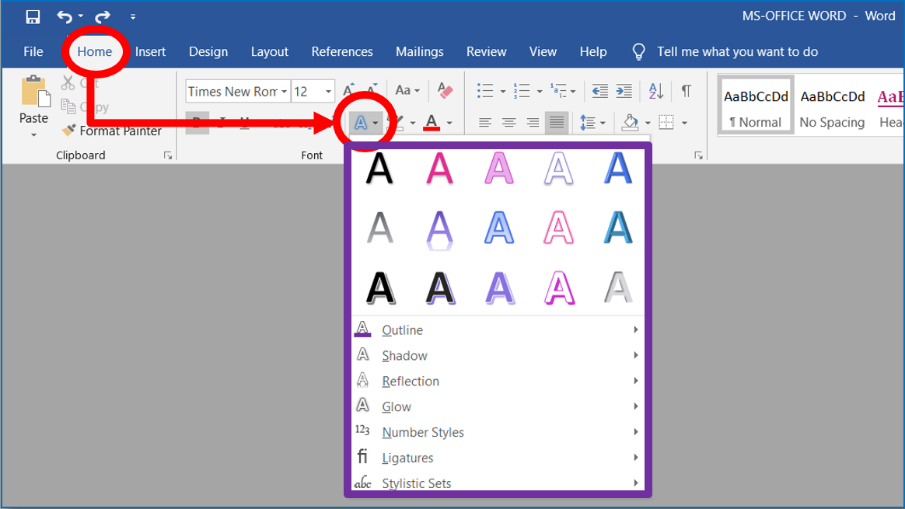Apply the No Spacing style
The image size is (905, 509).
(832, 107)
